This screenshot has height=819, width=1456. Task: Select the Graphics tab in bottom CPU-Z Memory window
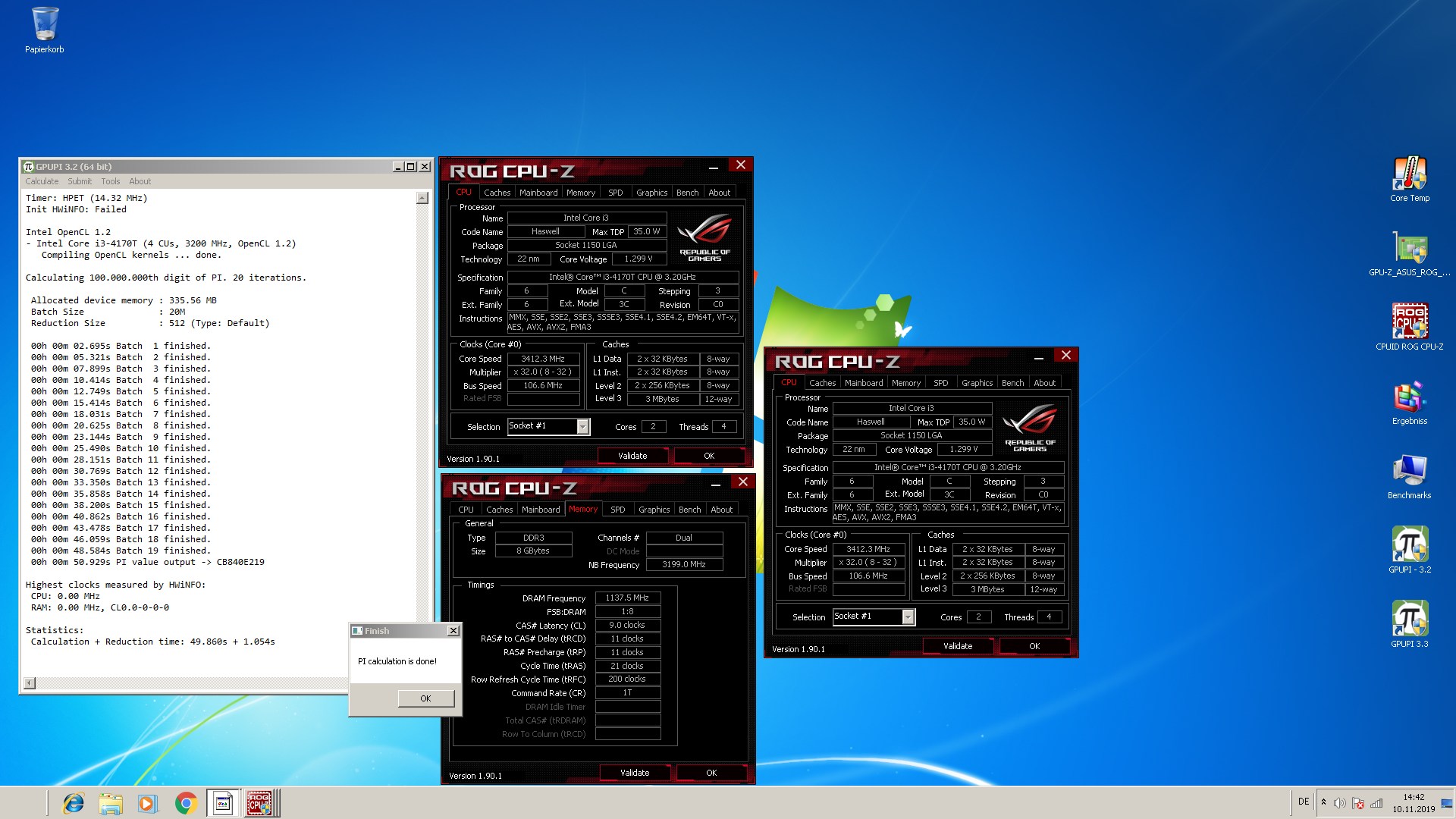click(654, 510)
